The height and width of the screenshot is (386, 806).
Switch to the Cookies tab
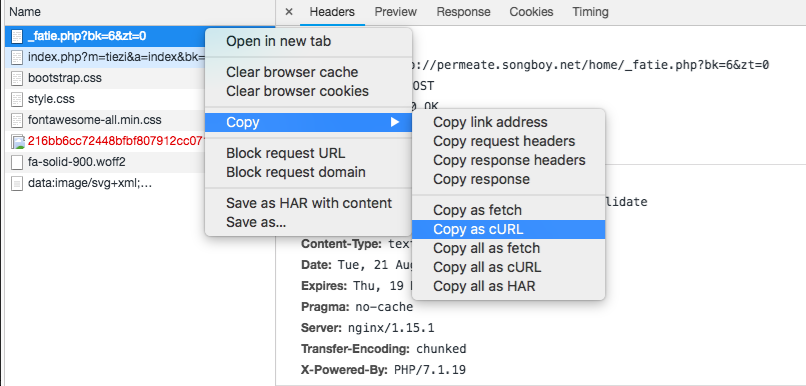[x=531, y=12]
